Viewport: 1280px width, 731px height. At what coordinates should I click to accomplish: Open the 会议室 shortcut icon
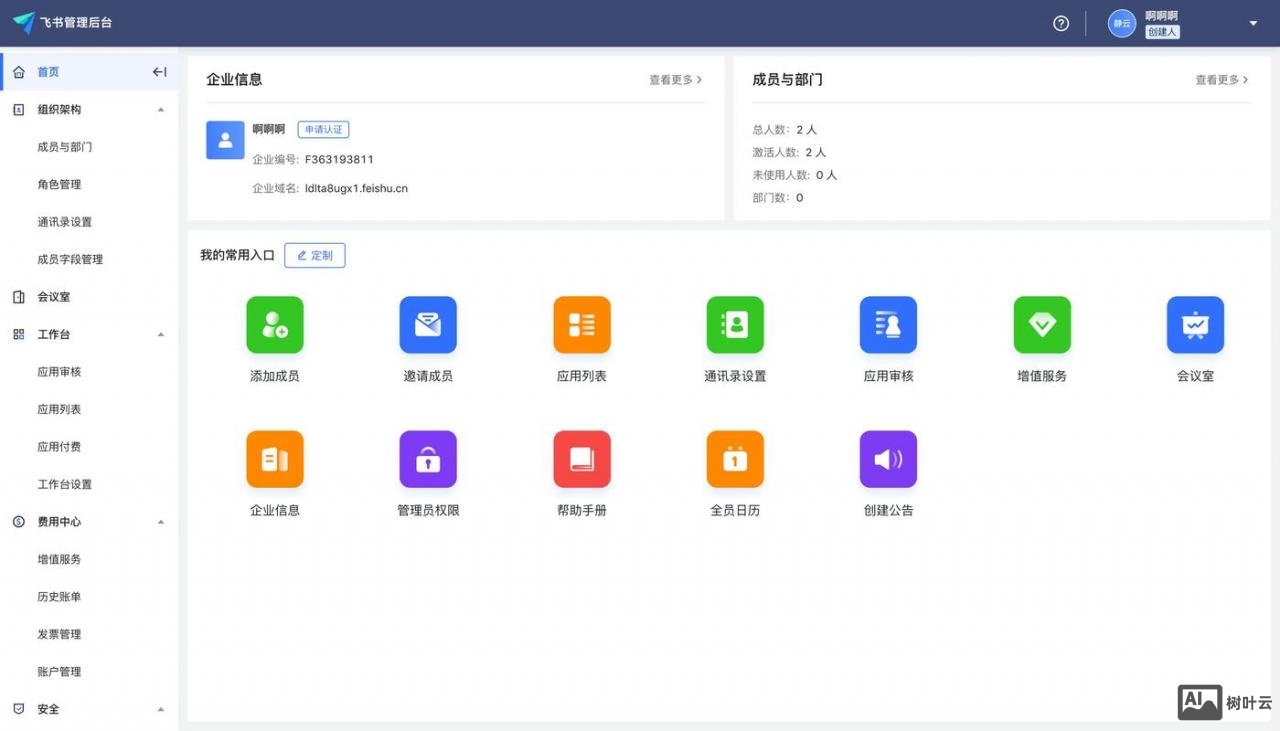[x=1194, y=324]
